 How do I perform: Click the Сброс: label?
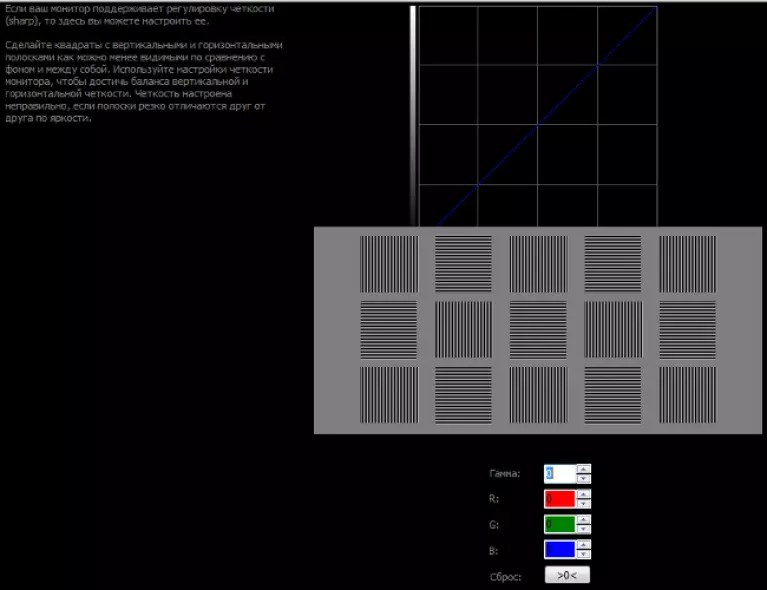pos(505,577)
